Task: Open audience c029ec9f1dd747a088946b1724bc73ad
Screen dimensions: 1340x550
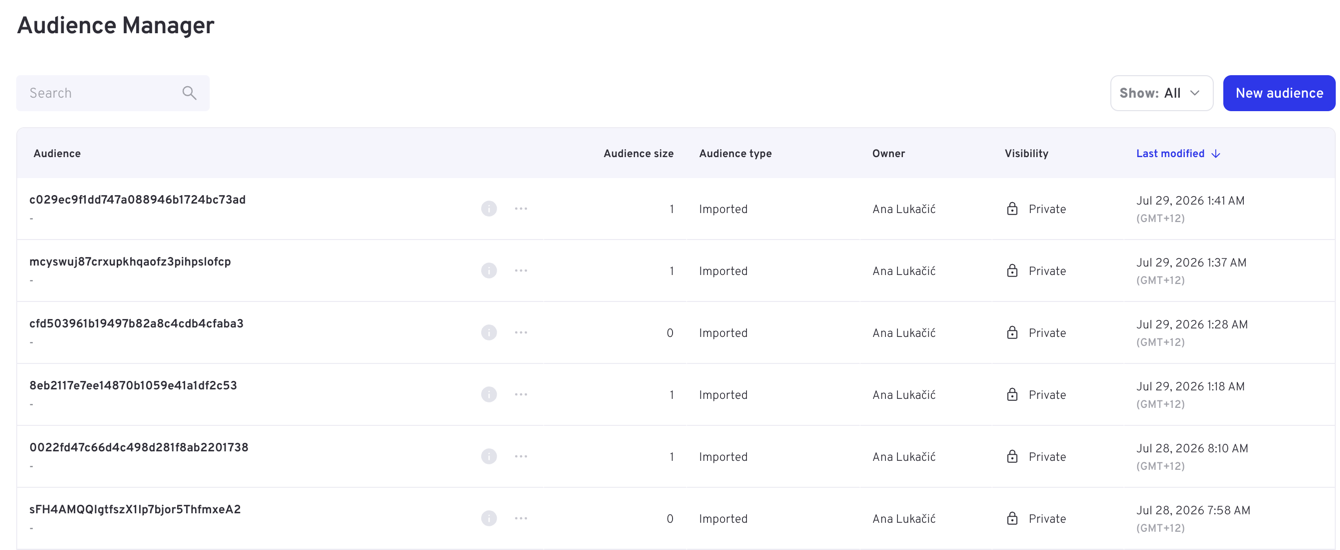Action: 137,200
